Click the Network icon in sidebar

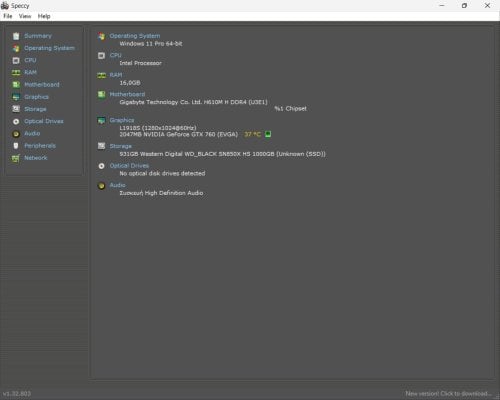[16, 158]
